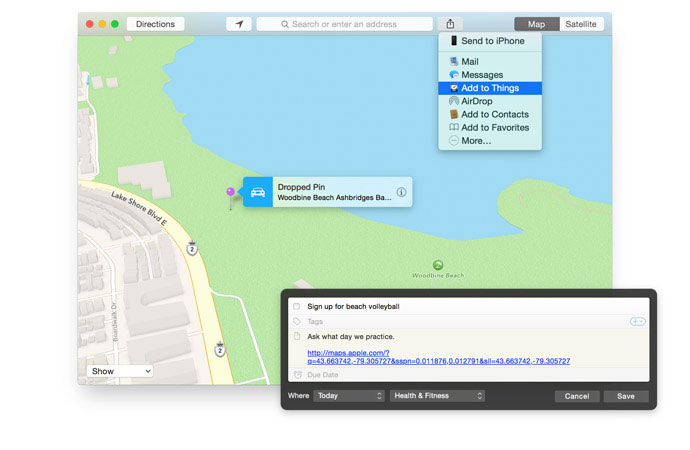690x450 pixels.
Task: Click the task title 'Sign up for beach volleyball'
Action: pos(353,307)
